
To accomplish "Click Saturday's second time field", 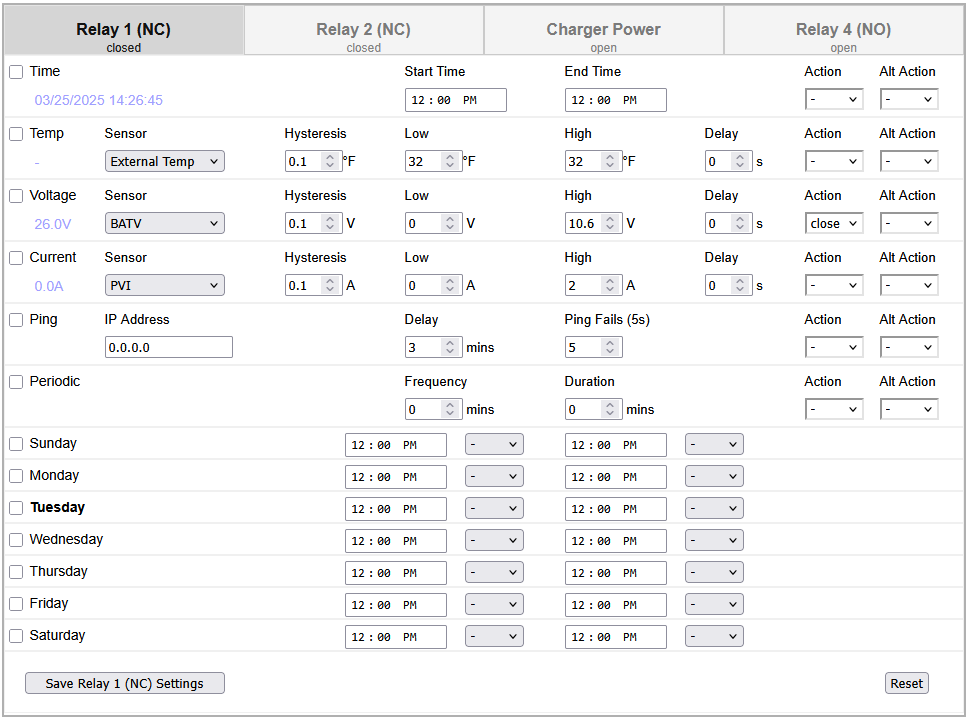I will (616, 637).
